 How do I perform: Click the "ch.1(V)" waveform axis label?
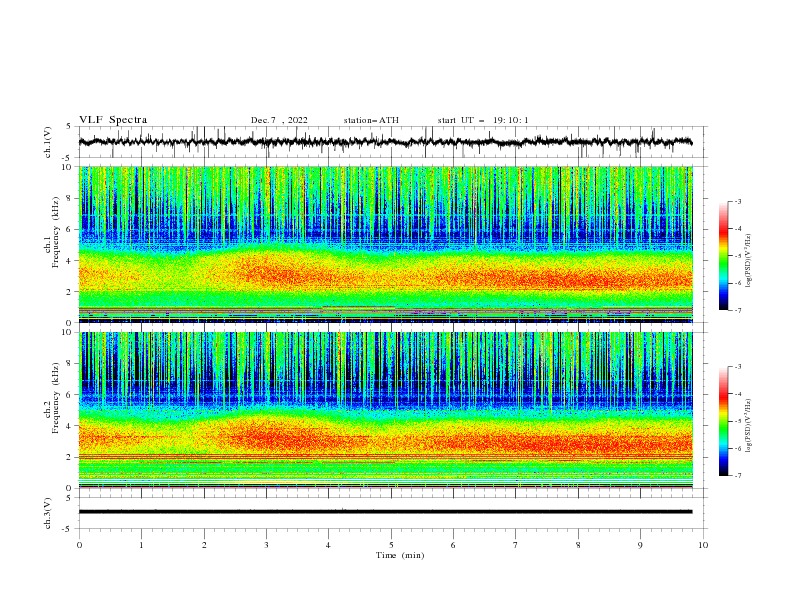[48, 142]
